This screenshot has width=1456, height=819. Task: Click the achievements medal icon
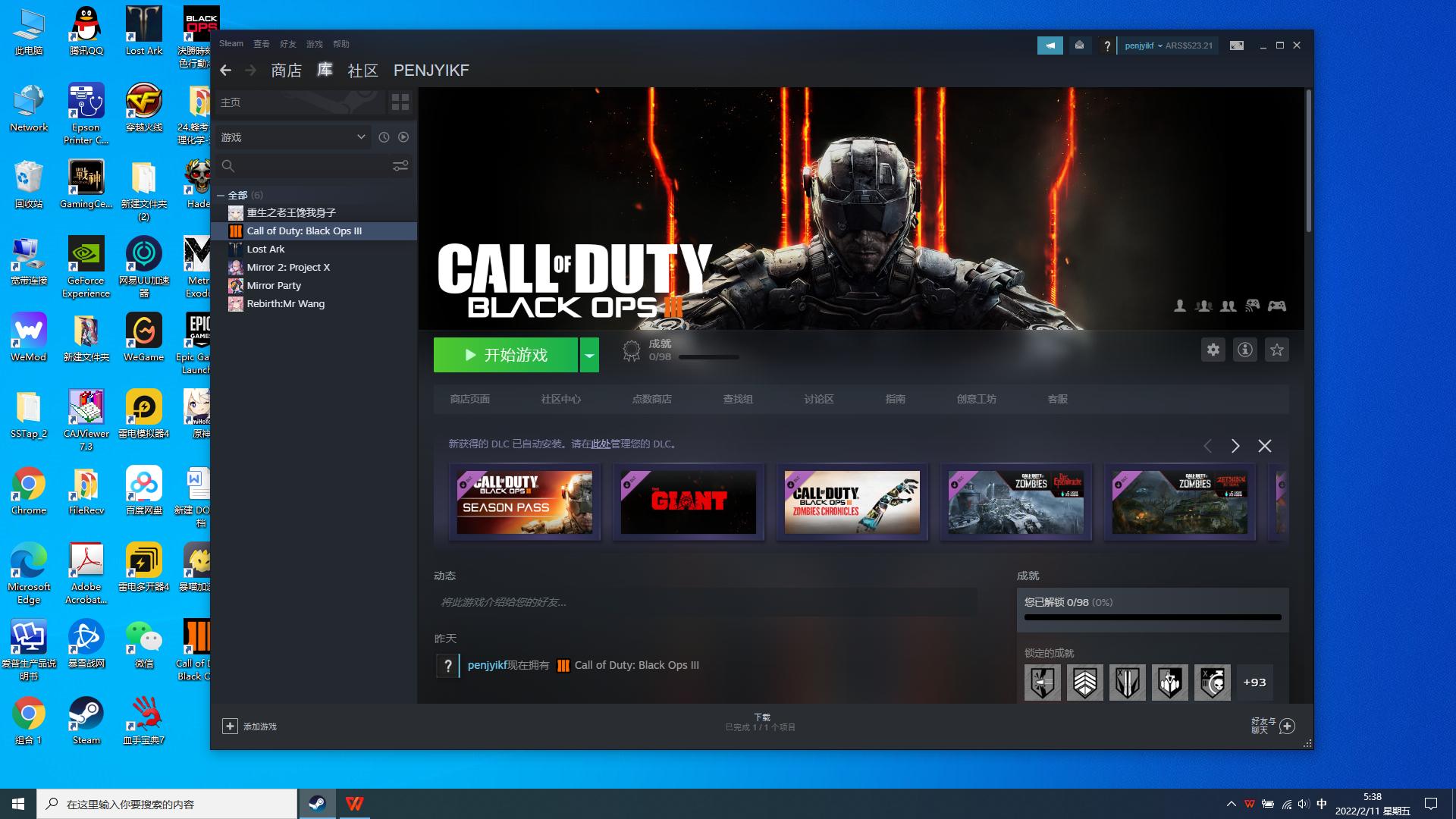[631, 351]
